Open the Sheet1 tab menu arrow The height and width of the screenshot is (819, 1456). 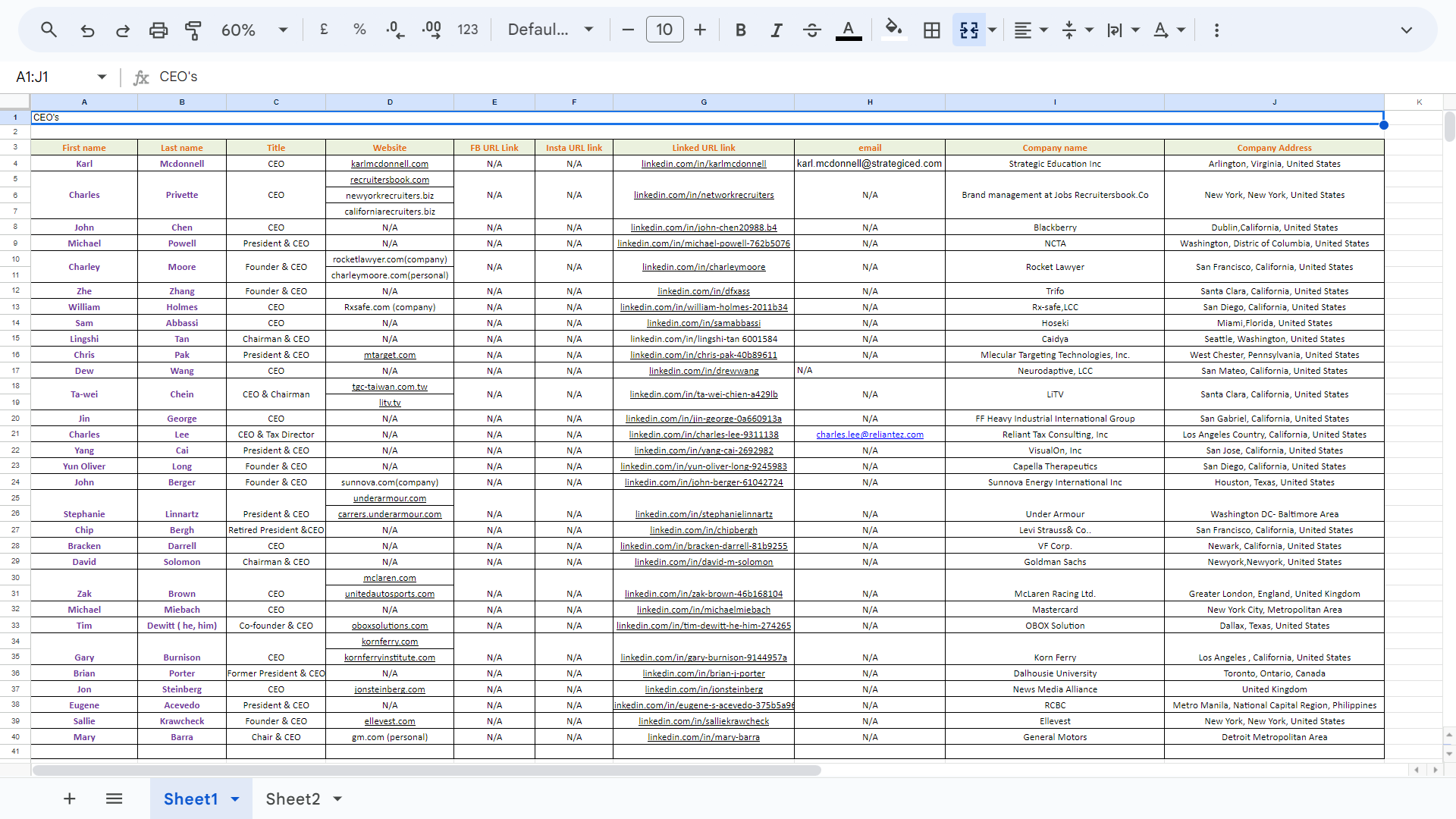(235, 799)
